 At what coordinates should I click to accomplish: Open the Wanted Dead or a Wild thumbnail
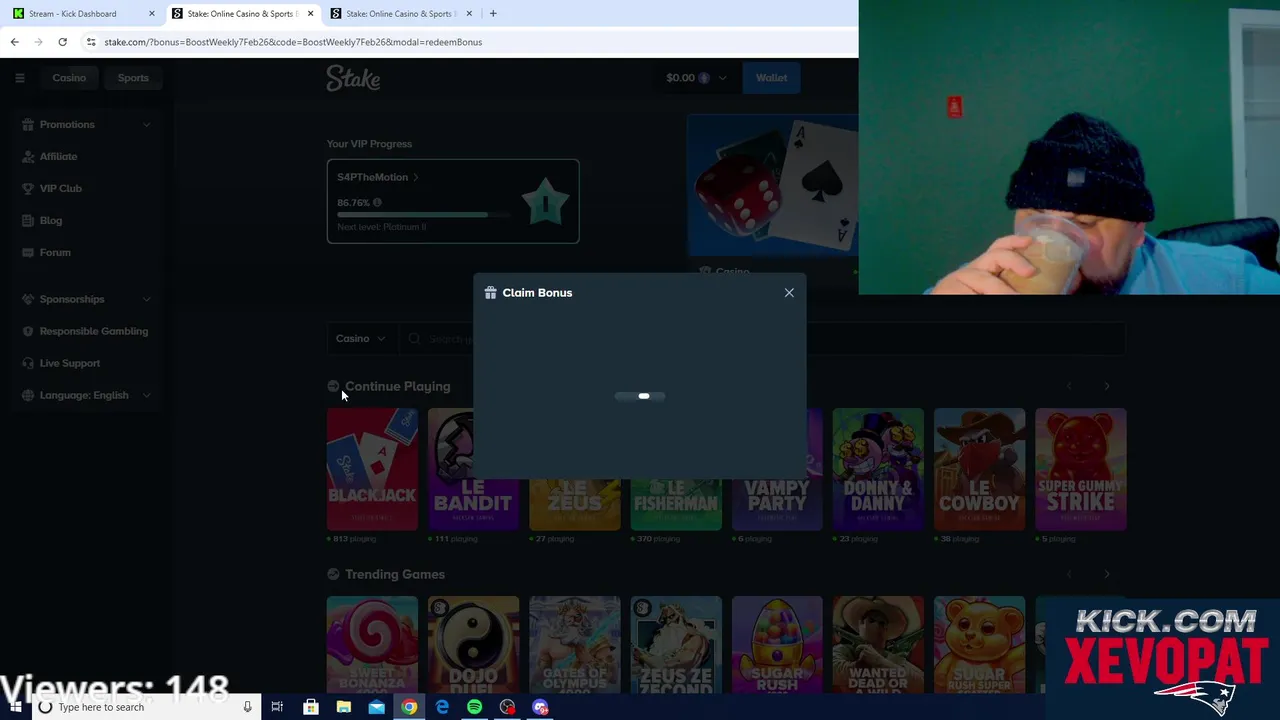(878, 644)
